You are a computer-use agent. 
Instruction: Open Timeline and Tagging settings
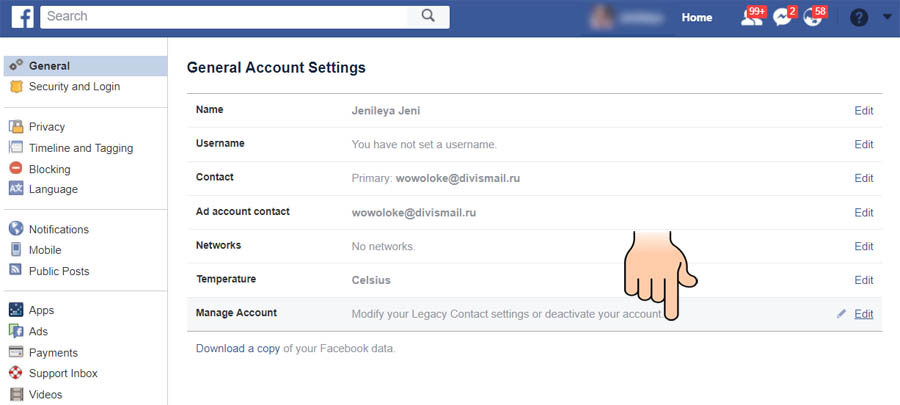81,148
